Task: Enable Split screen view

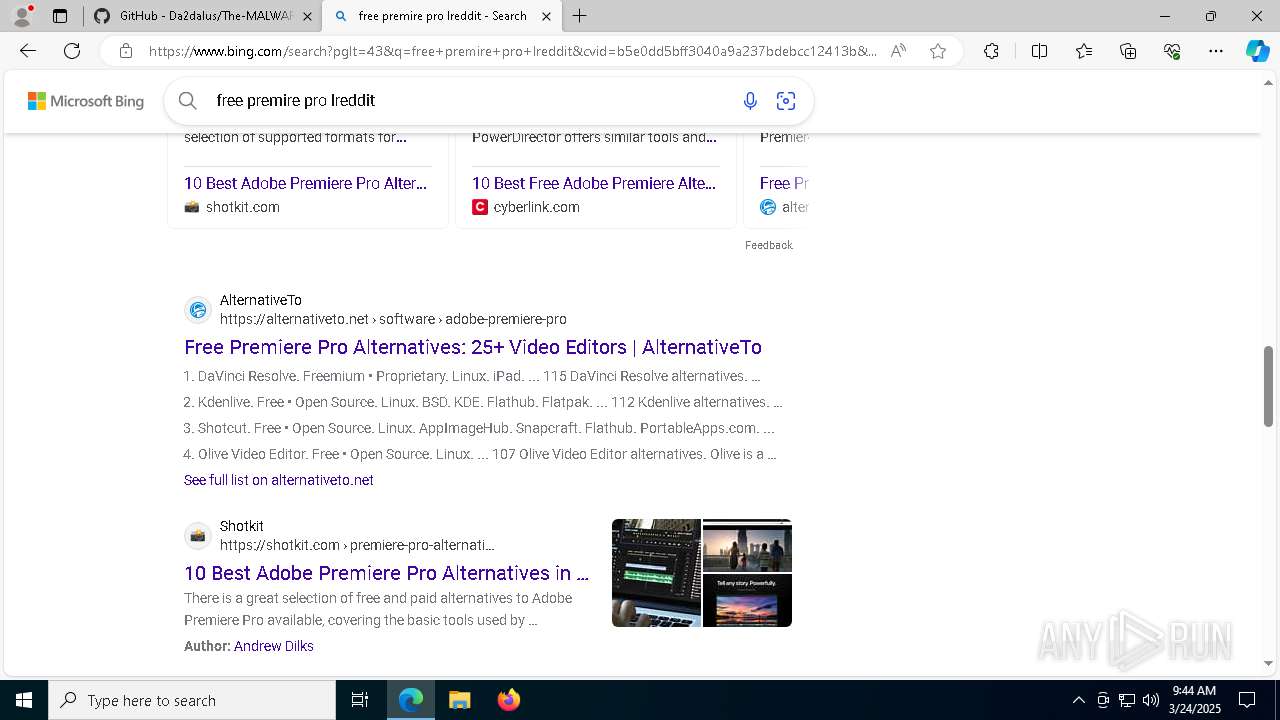Action: pyautogui.click(x=1039, y=51)
